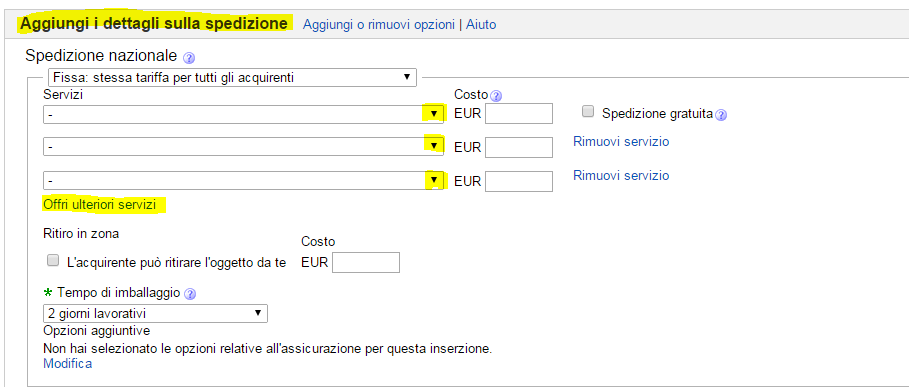This screenshot has height=387, width=909.
Task: Open the Aiuto link
Action: pos(481,25)
